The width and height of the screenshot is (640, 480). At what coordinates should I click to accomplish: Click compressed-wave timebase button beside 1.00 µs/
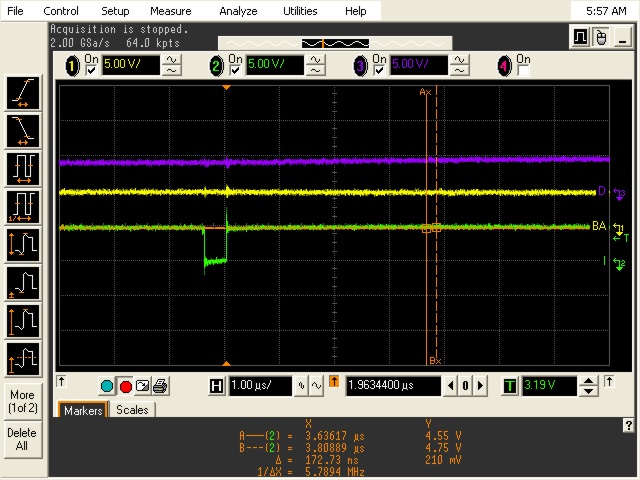301,385
